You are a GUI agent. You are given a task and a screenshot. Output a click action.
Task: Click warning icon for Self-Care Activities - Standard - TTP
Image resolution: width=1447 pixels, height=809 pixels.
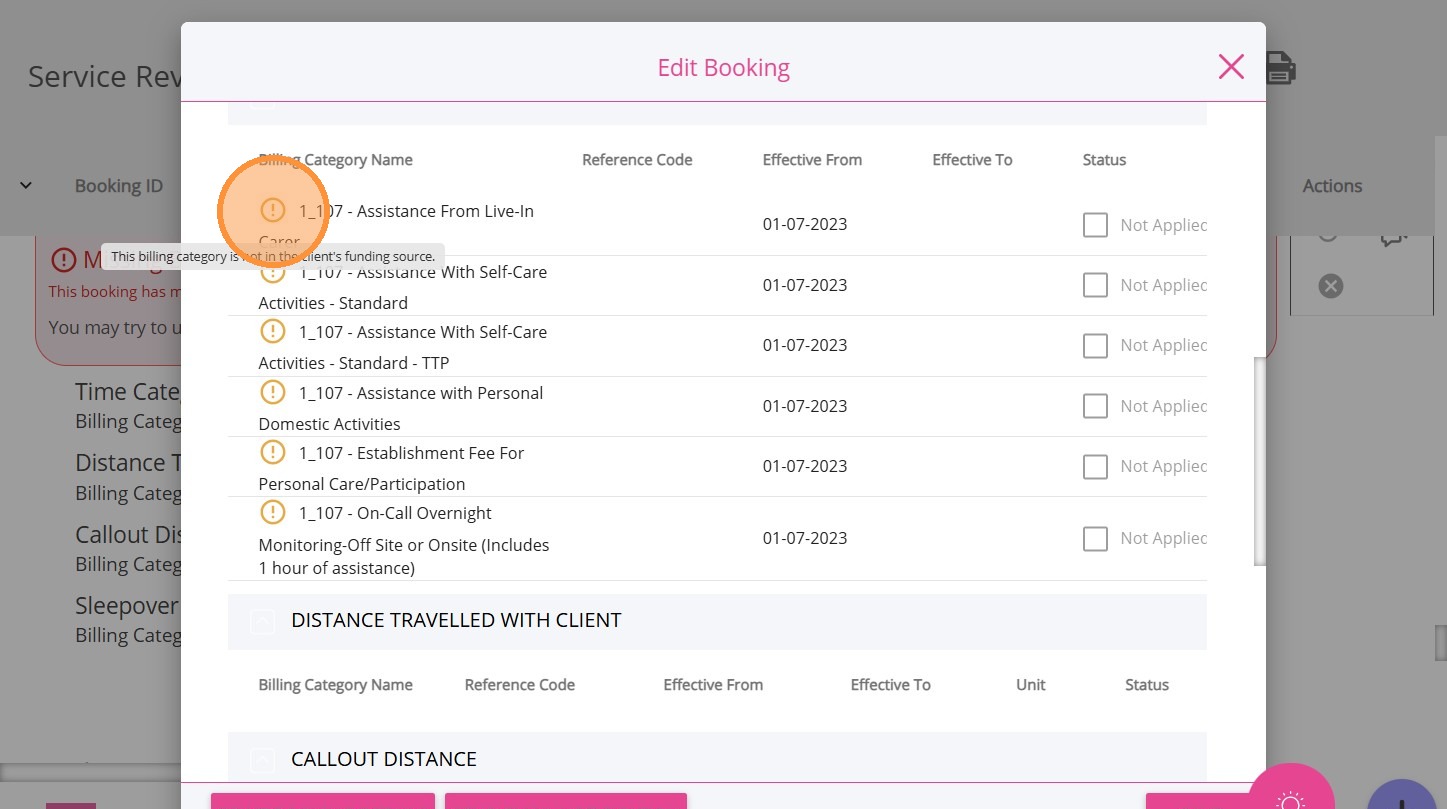272,331
